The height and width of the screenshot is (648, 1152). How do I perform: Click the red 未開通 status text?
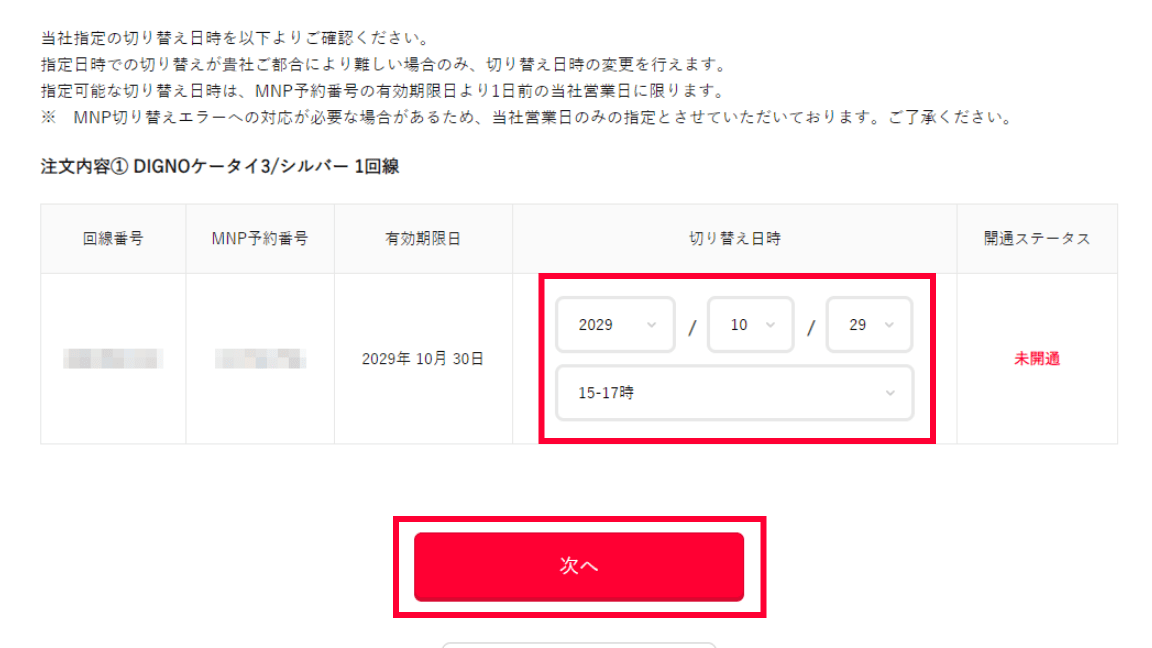click(x=1036, y=359)
